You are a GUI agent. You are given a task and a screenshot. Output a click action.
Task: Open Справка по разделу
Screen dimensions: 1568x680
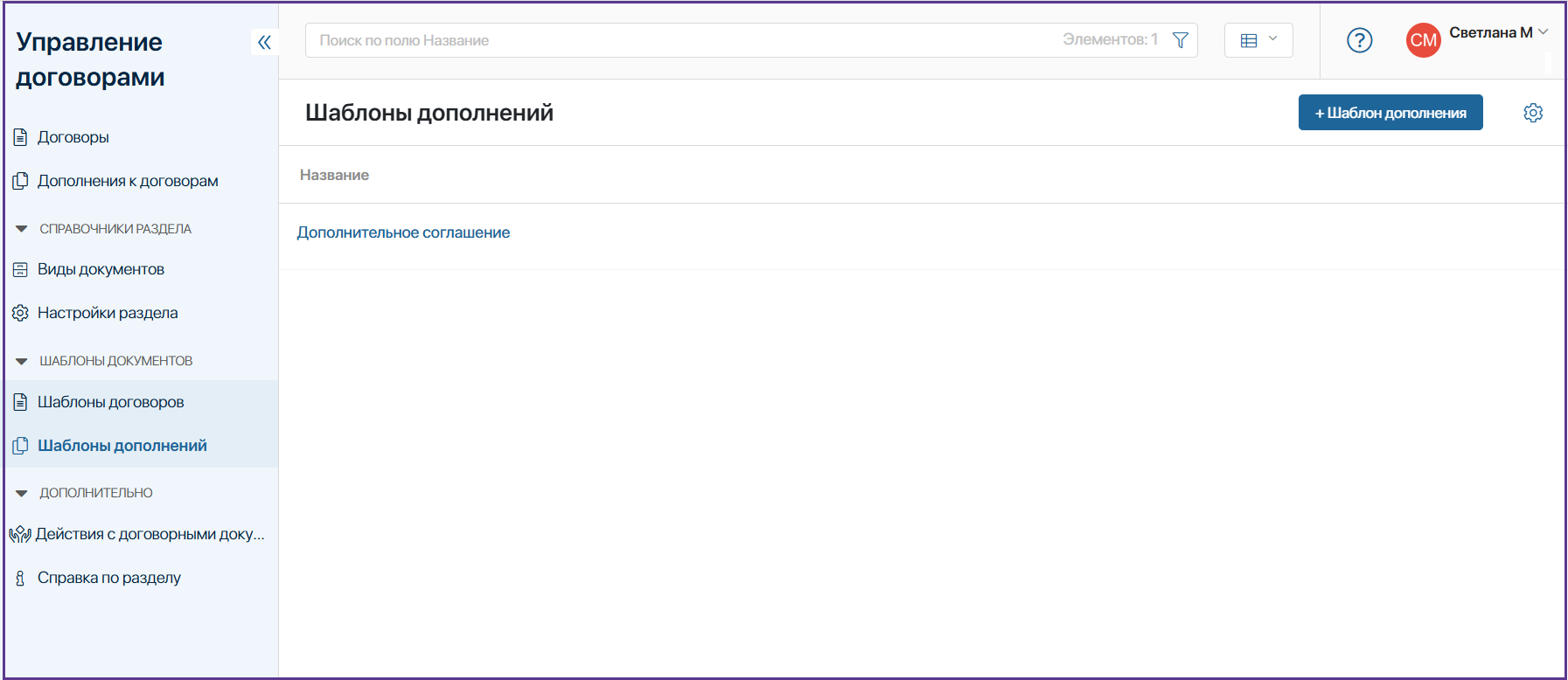(x=109, y=578)
